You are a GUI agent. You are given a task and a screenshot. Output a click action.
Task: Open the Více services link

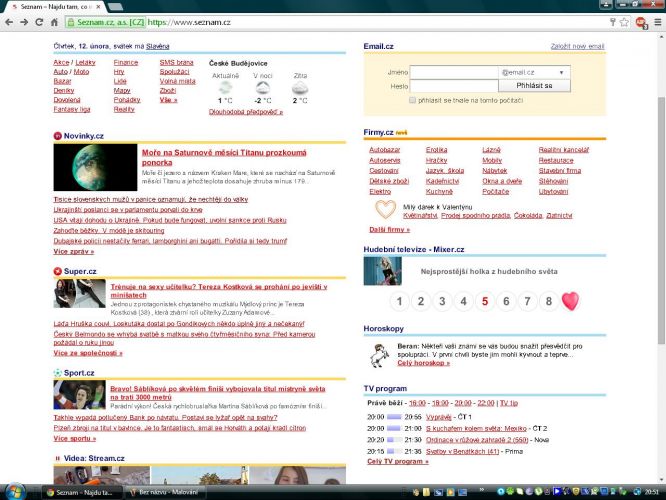pos(168,100)
